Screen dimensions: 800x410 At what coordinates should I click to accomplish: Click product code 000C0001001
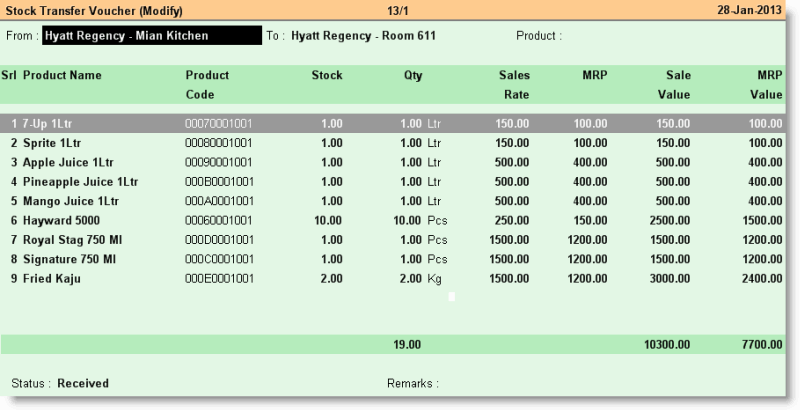pos(219,259)
